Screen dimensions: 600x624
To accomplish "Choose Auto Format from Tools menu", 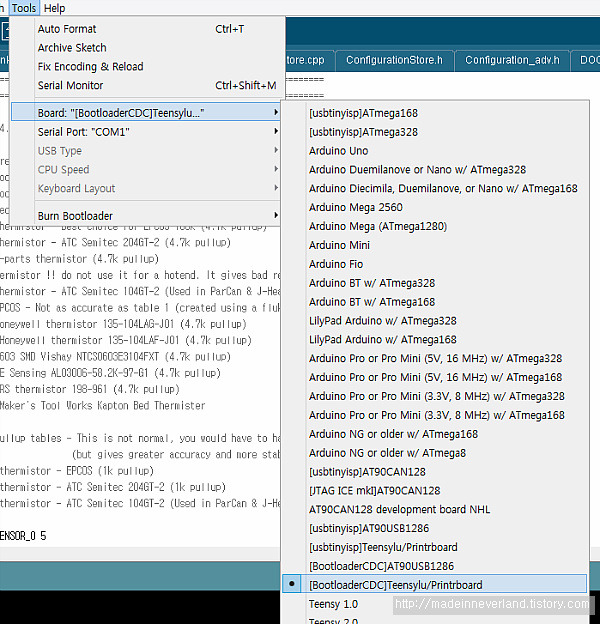I will tap(146, 29).
